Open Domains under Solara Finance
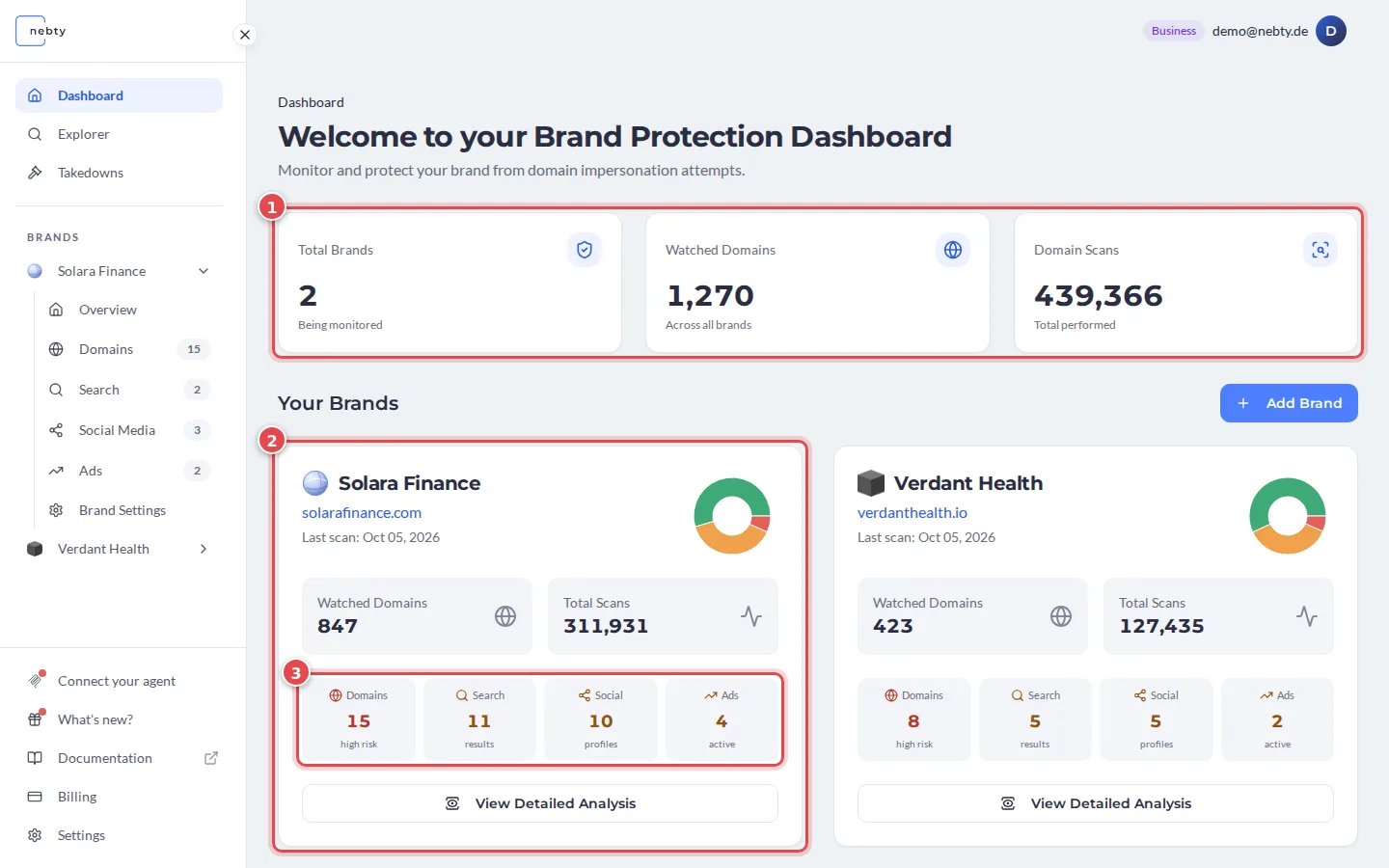The height and width of the screenshot is (868, 1389). click(x=129, y=349)
